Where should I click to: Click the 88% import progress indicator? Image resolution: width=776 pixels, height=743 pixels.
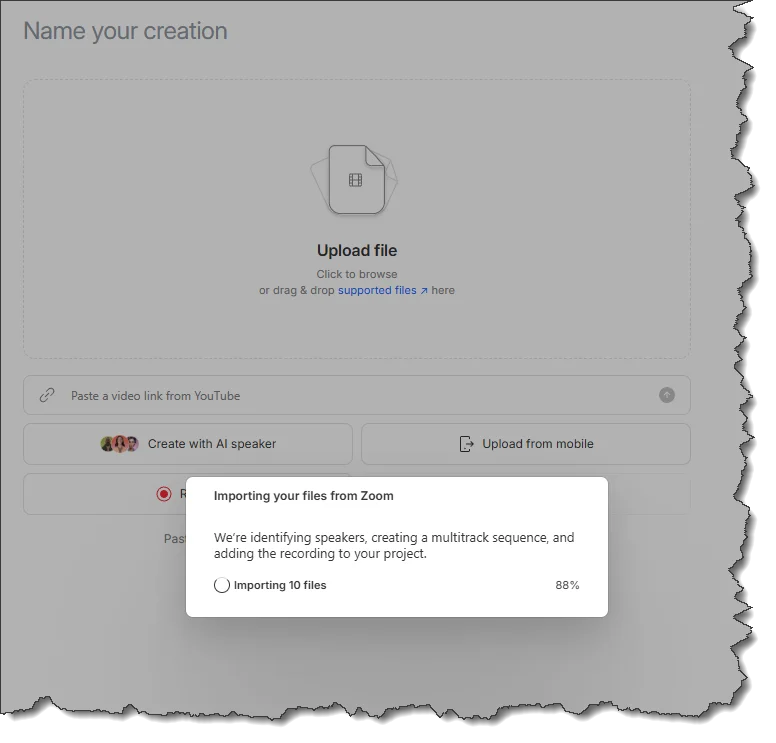pos(567,585)
